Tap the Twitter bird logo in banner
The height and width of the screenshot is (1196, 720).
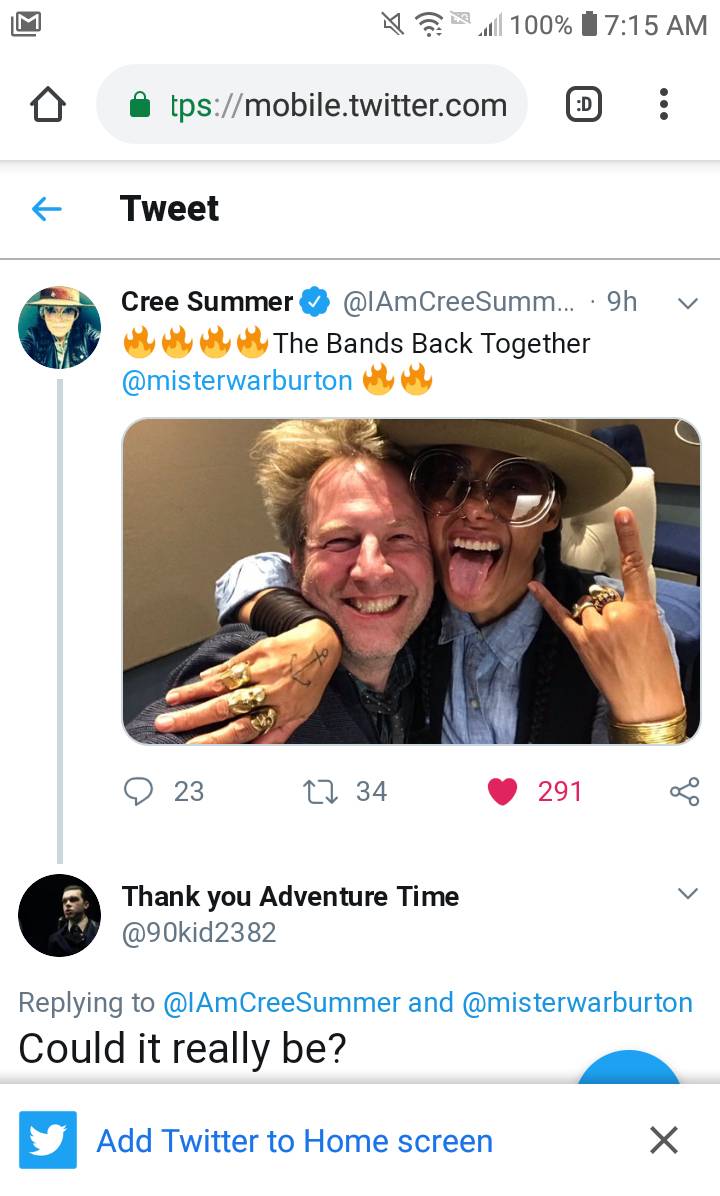[x=48, y=1140]
